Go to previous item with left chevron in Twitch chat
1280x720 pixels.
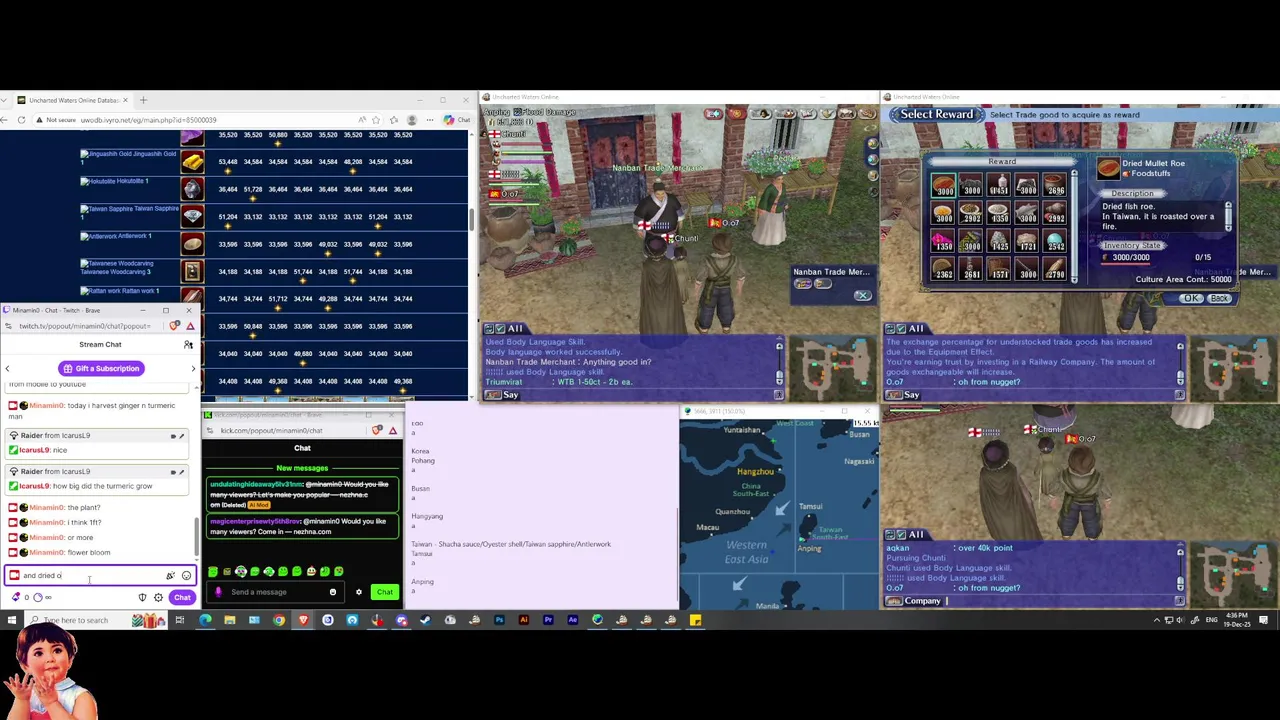pyautogui.click(x=7, y=368)
